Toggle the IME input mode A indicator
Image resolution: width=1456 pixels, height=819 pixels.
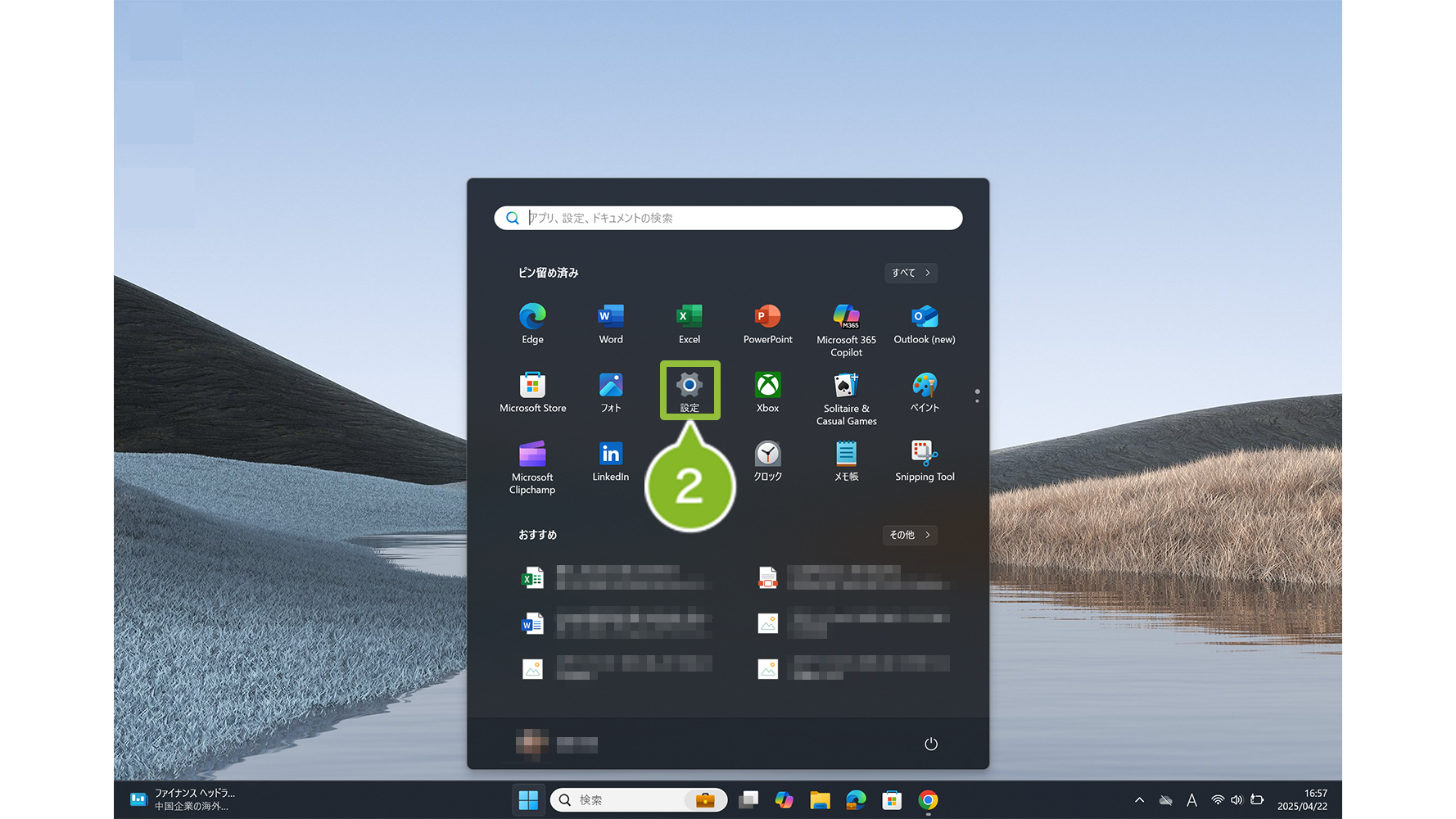click(x=1191, y=800)
